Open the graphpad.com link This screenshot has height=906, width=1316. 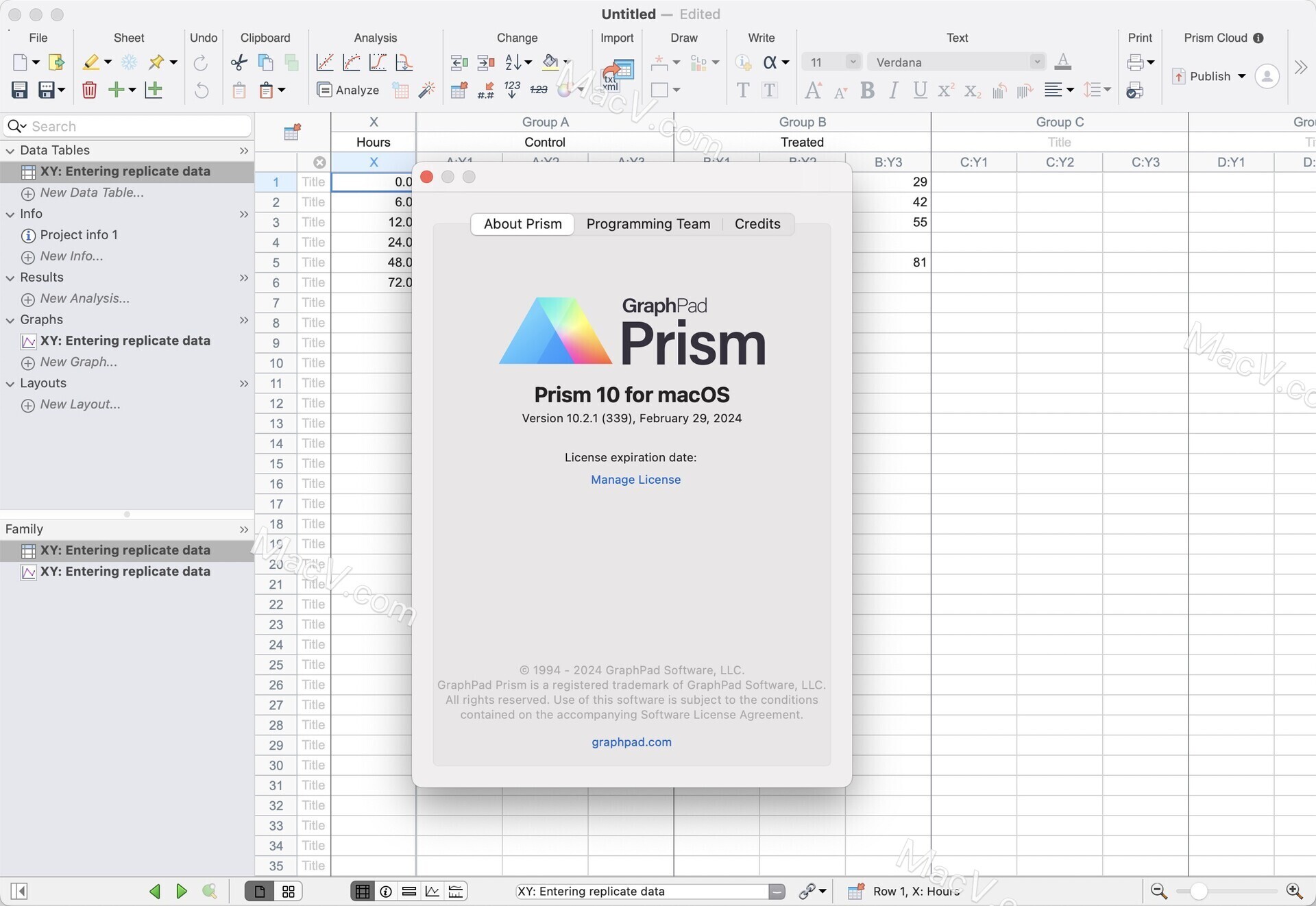[631, 742]
